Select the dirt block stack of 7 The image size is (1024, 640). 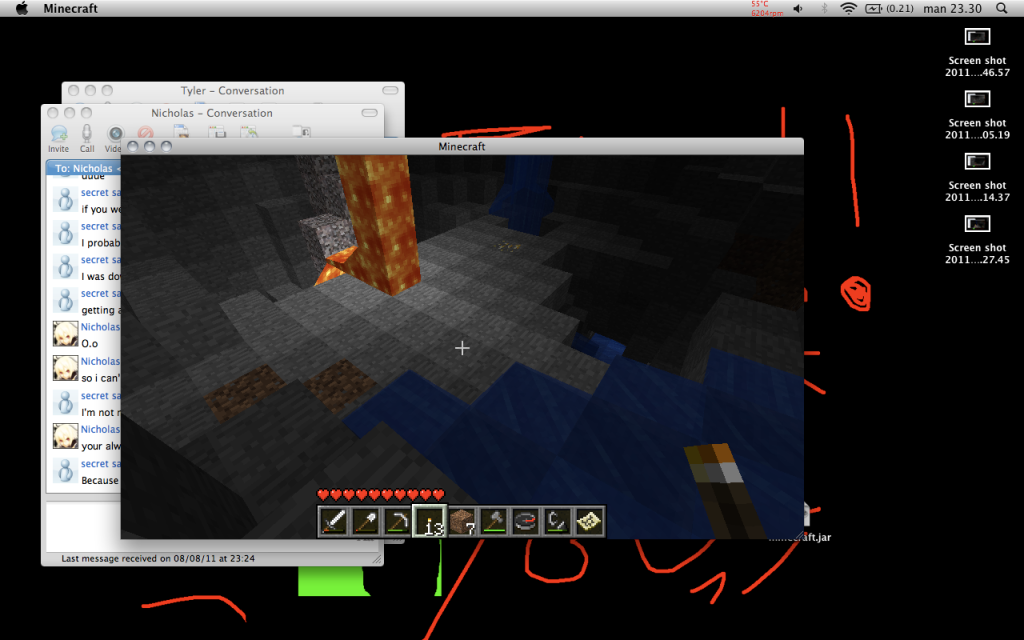(462, 521)
